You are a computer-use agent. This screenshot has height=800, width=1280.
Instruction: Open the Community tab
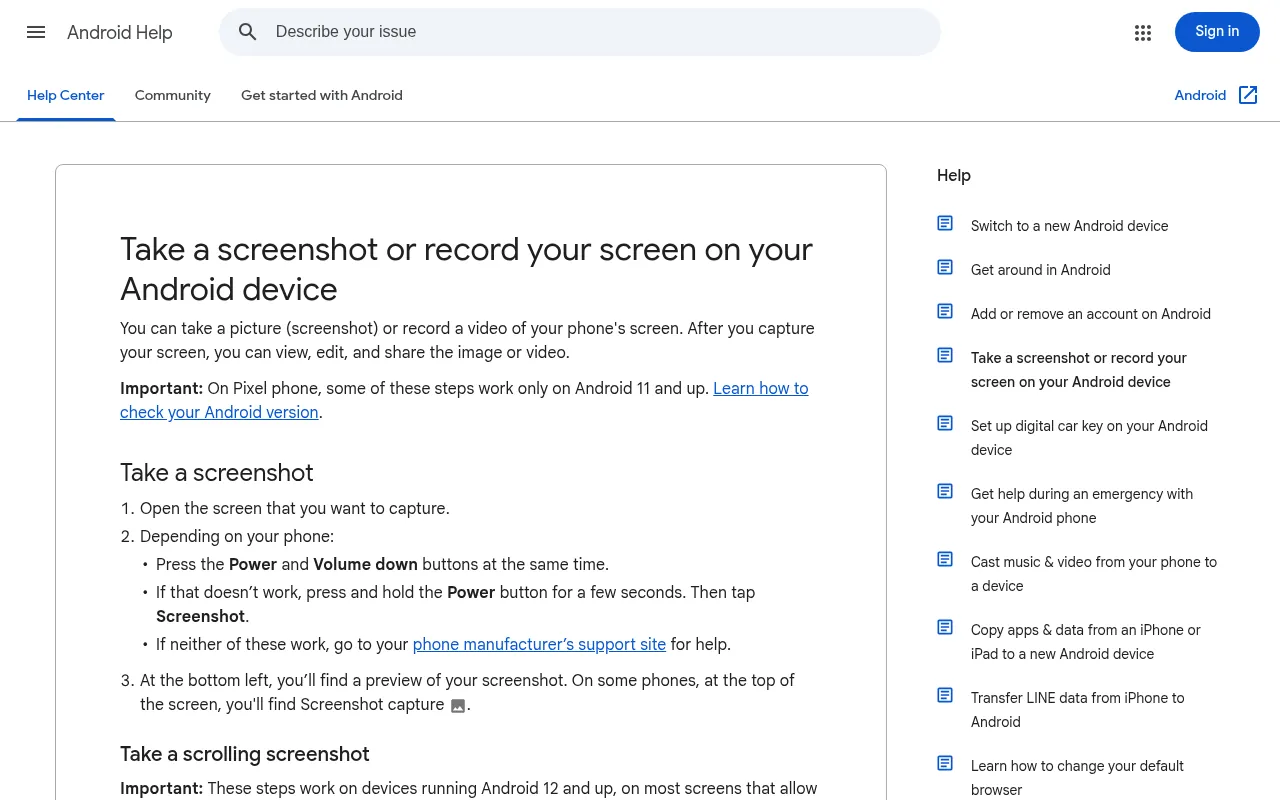173,96
